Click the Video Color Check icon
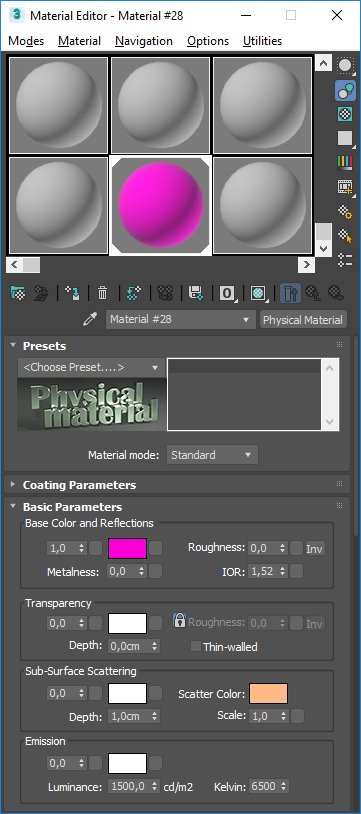The width and height of the screenshot is (361, 814). 345,162
